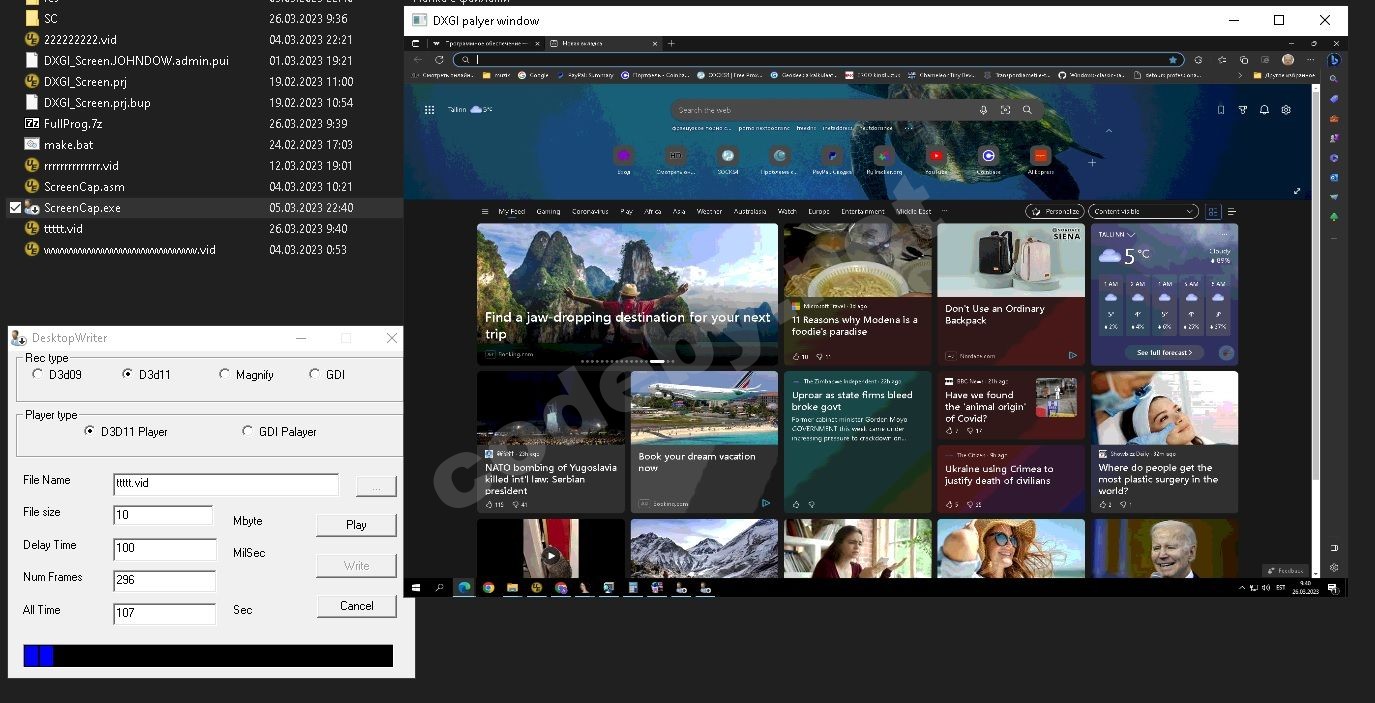Collapse the quick links with the chevron

[x=1108, y=131]
